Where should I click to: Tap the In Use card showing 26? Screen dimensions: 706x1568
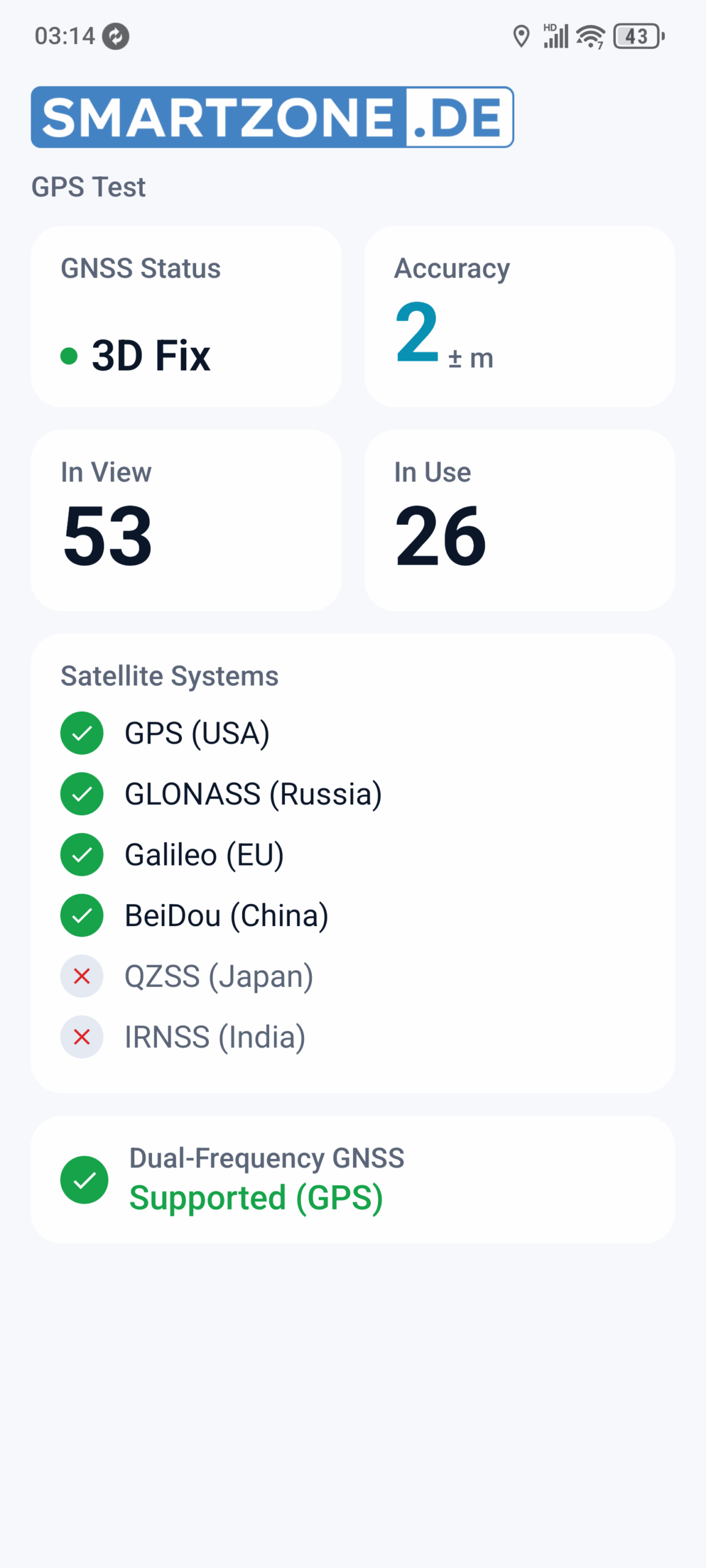point(520,520)
